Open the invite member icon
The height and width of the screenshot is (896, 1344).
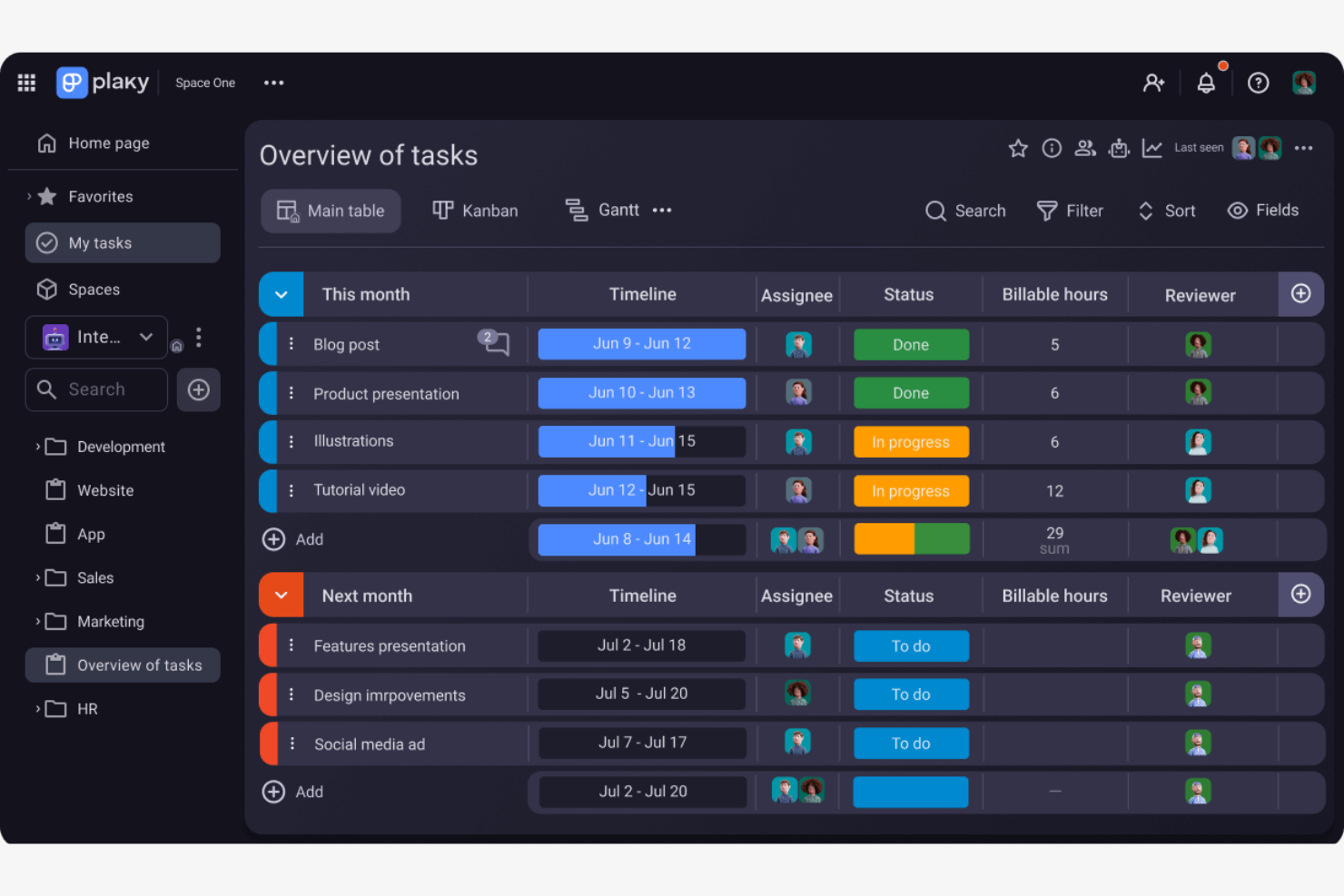pyautogui.click(x=1153, y=82)
